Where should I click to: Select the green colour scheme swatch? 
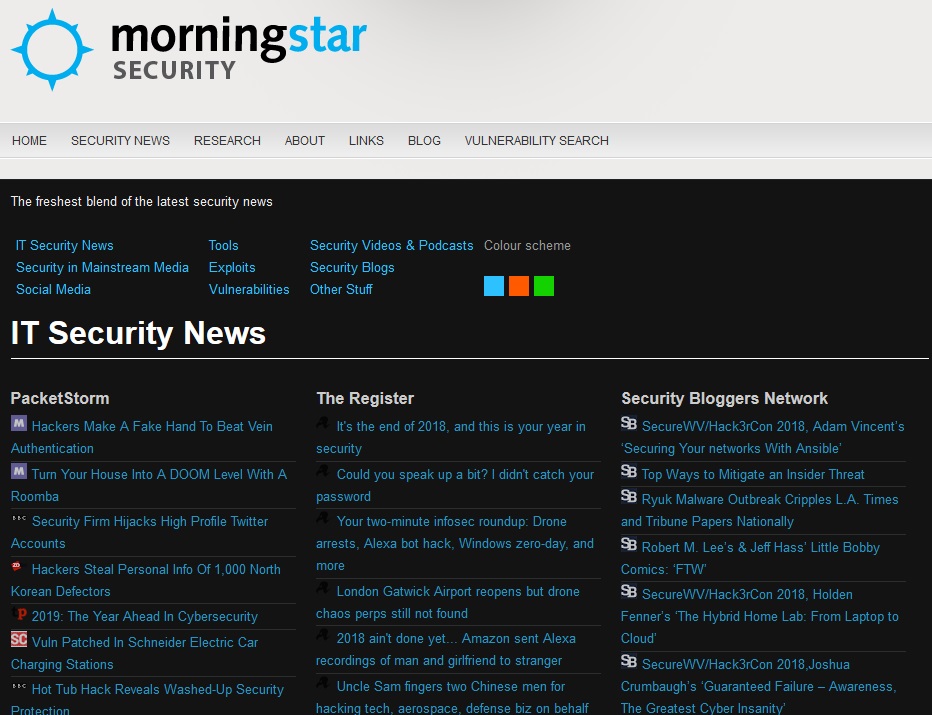(544, 286)
